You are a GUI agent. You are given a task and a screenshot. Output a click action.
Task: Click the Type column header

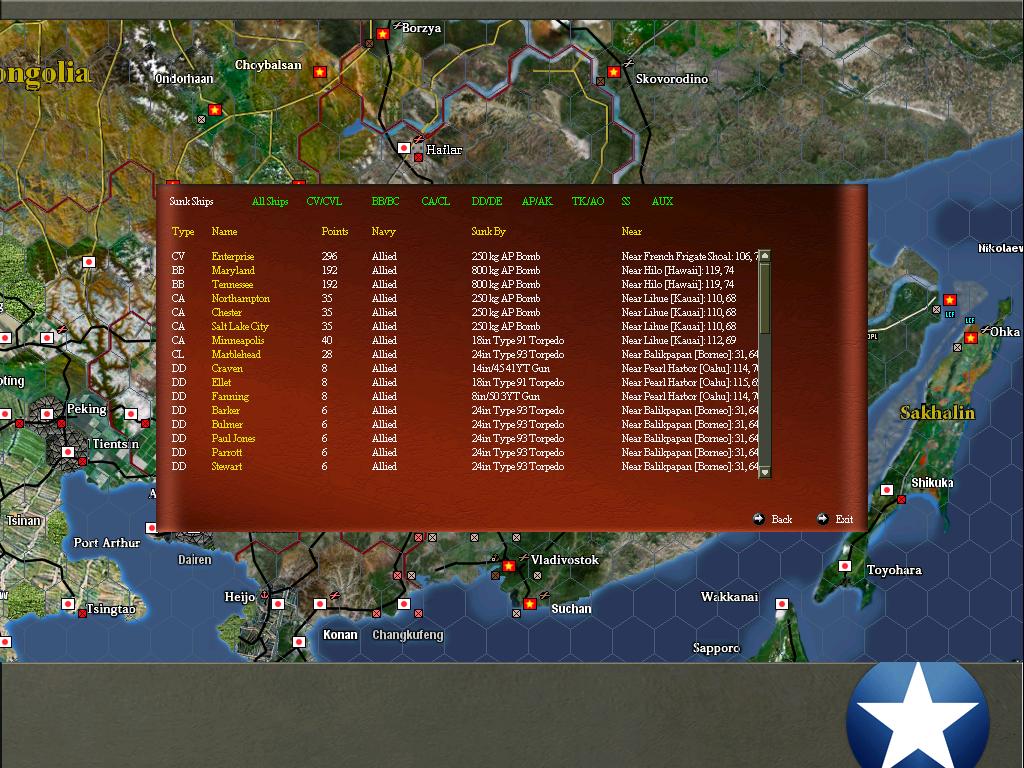(183, 231)
